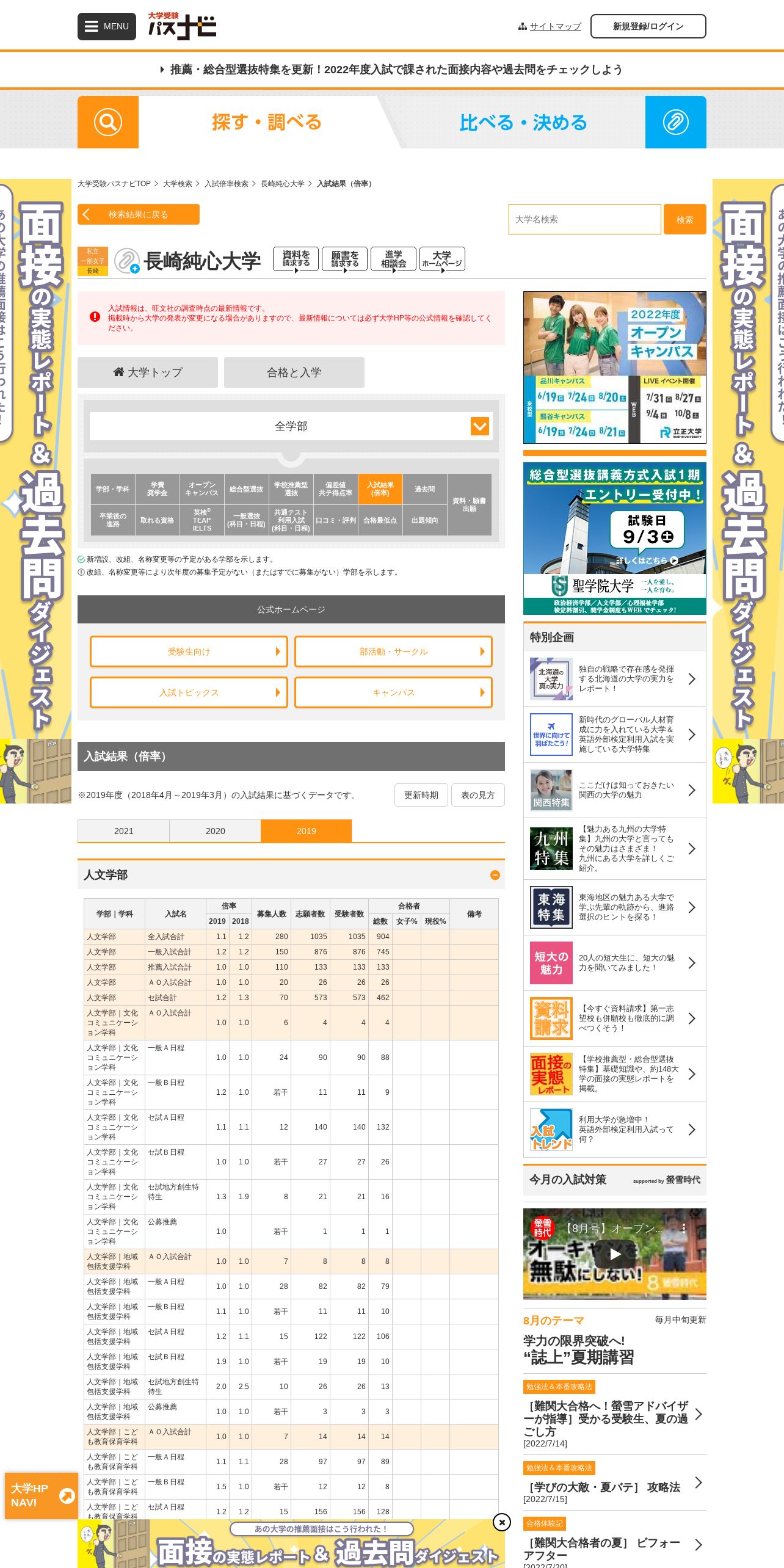Select the 2020 year tab

215,831
